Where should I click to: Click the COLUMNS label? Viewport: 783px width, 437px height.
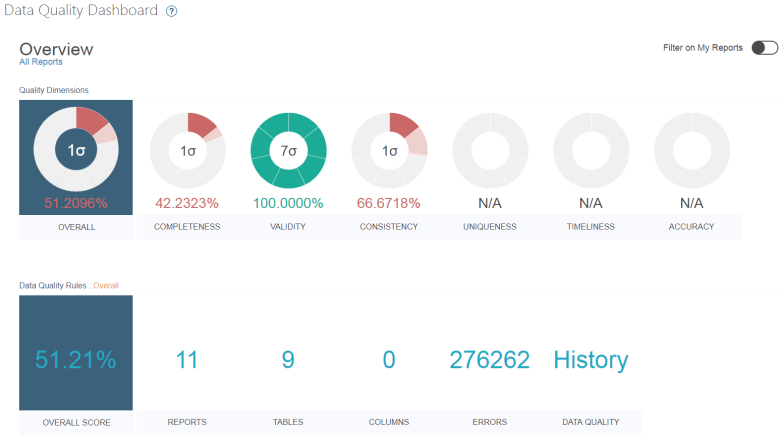tap(389, 423)
